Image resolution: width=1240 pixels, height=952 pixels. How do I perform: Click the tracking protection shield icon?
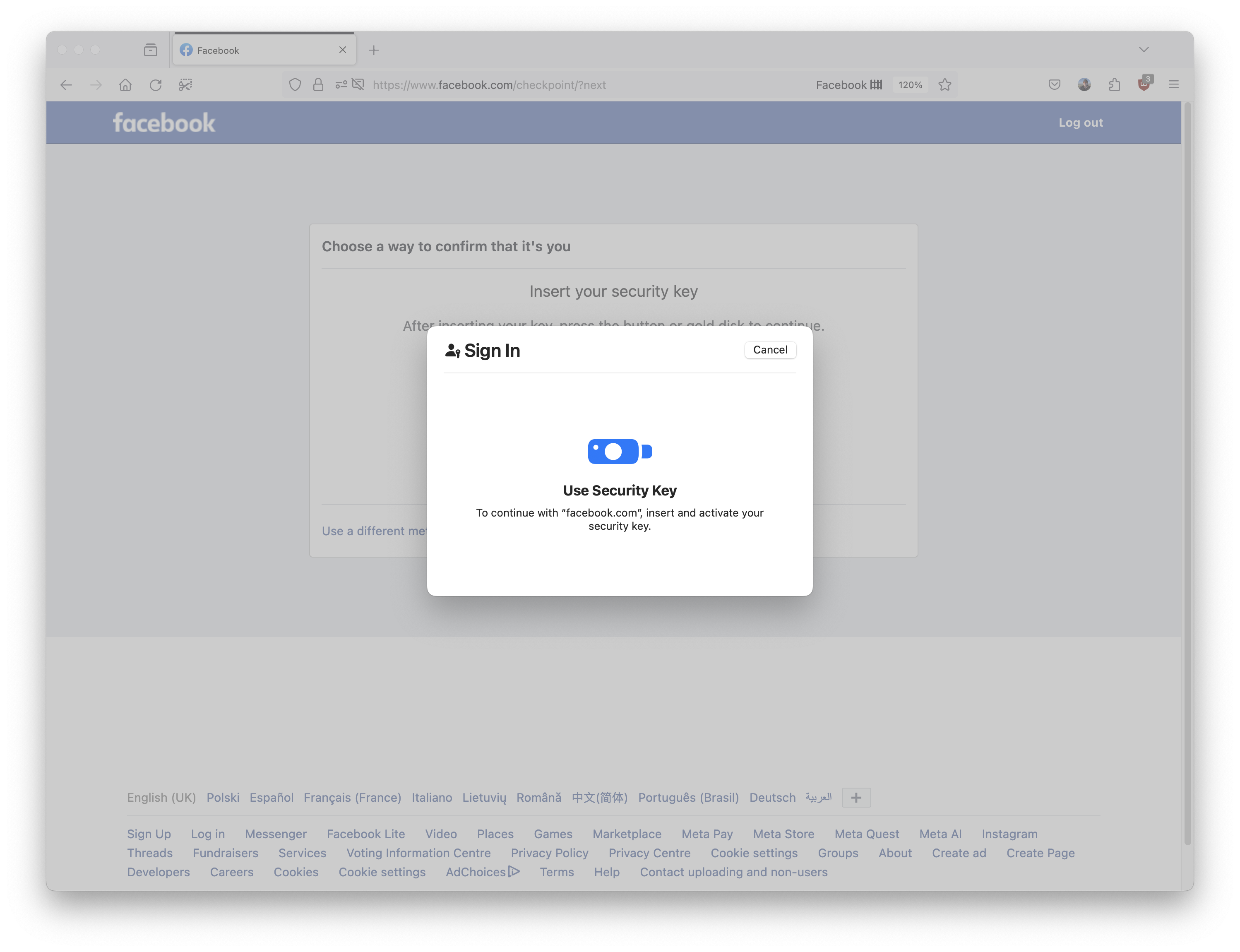(x=295, y=84)
